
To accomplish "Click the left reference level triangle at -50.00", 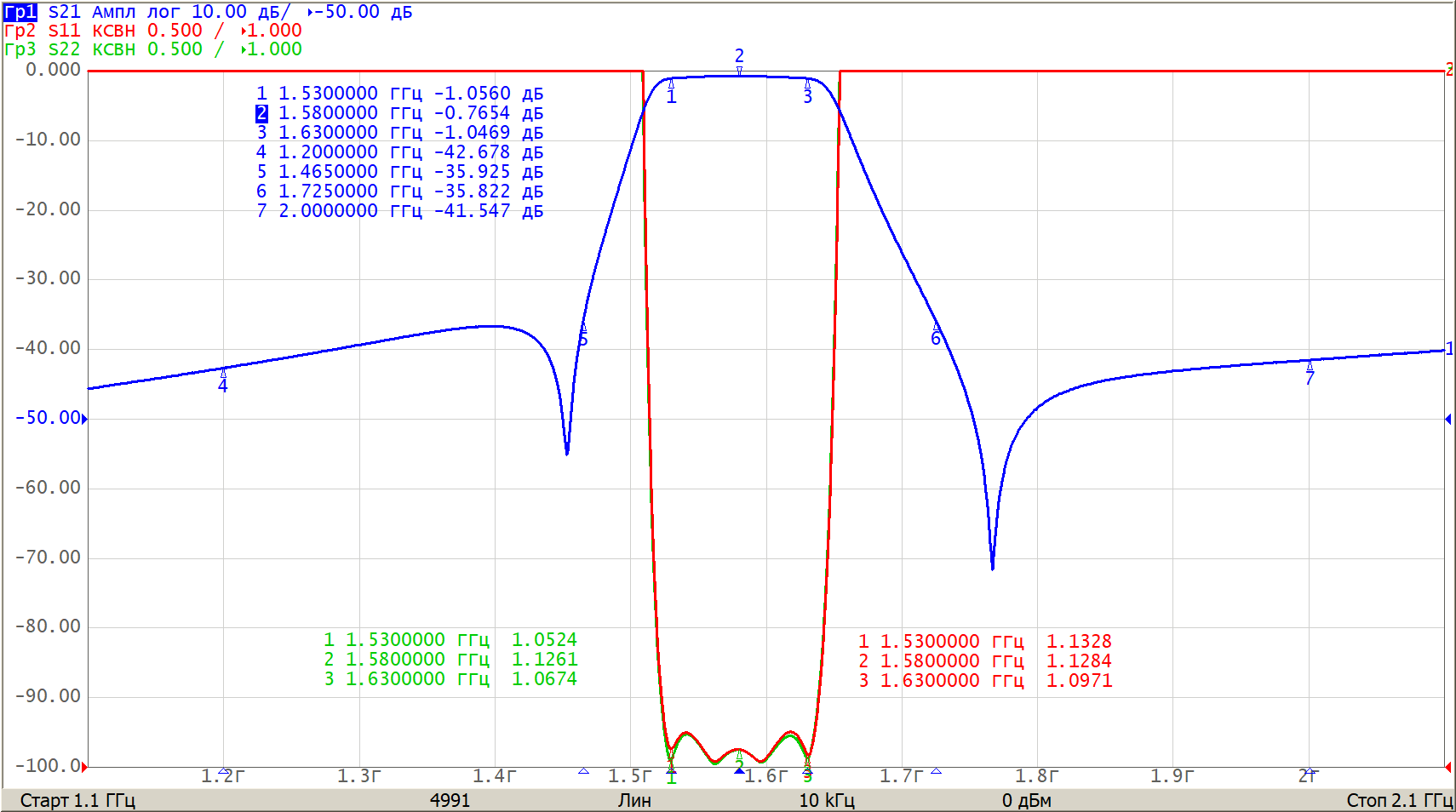I will click(x=84, y=418).
